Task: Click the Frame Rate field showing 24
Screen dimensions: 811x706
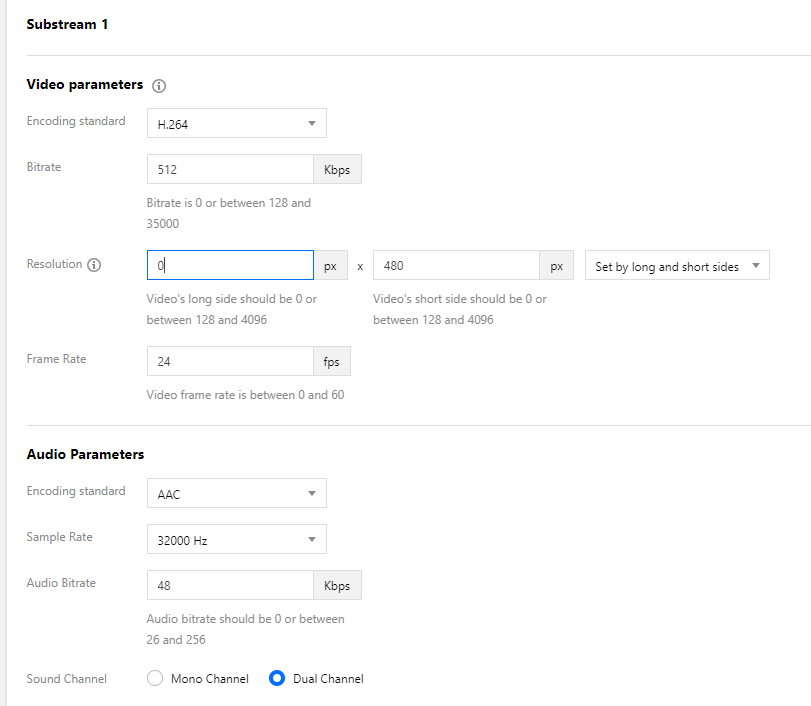Action: pos(230,361)
